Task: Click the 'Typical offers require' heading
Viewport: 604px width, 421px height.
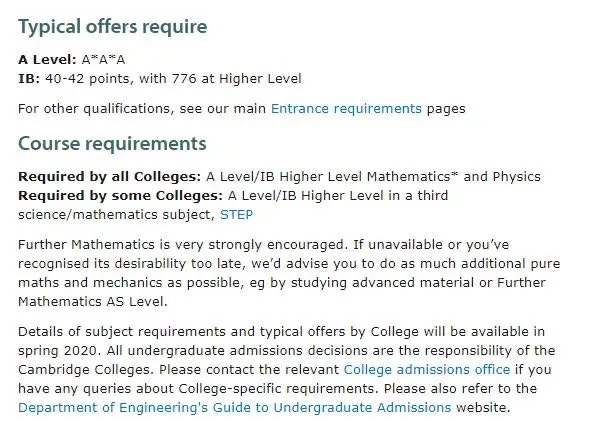Action: coord(112,27)
